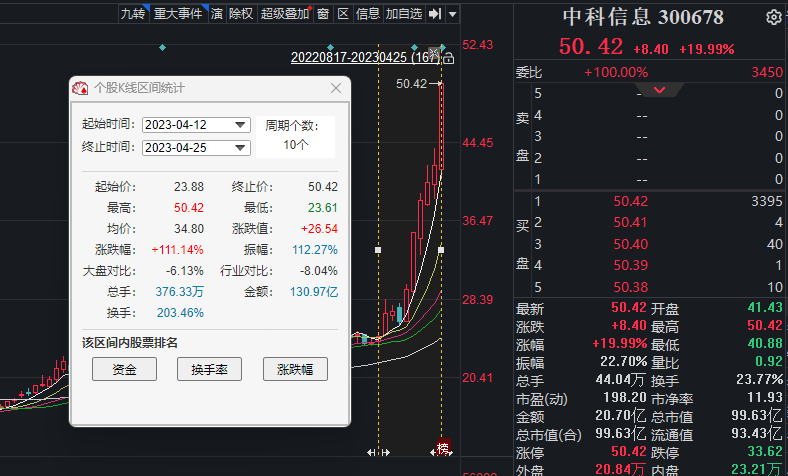Click the small X beside the date range label
The image size is (788, 476).
pos(433,52)
